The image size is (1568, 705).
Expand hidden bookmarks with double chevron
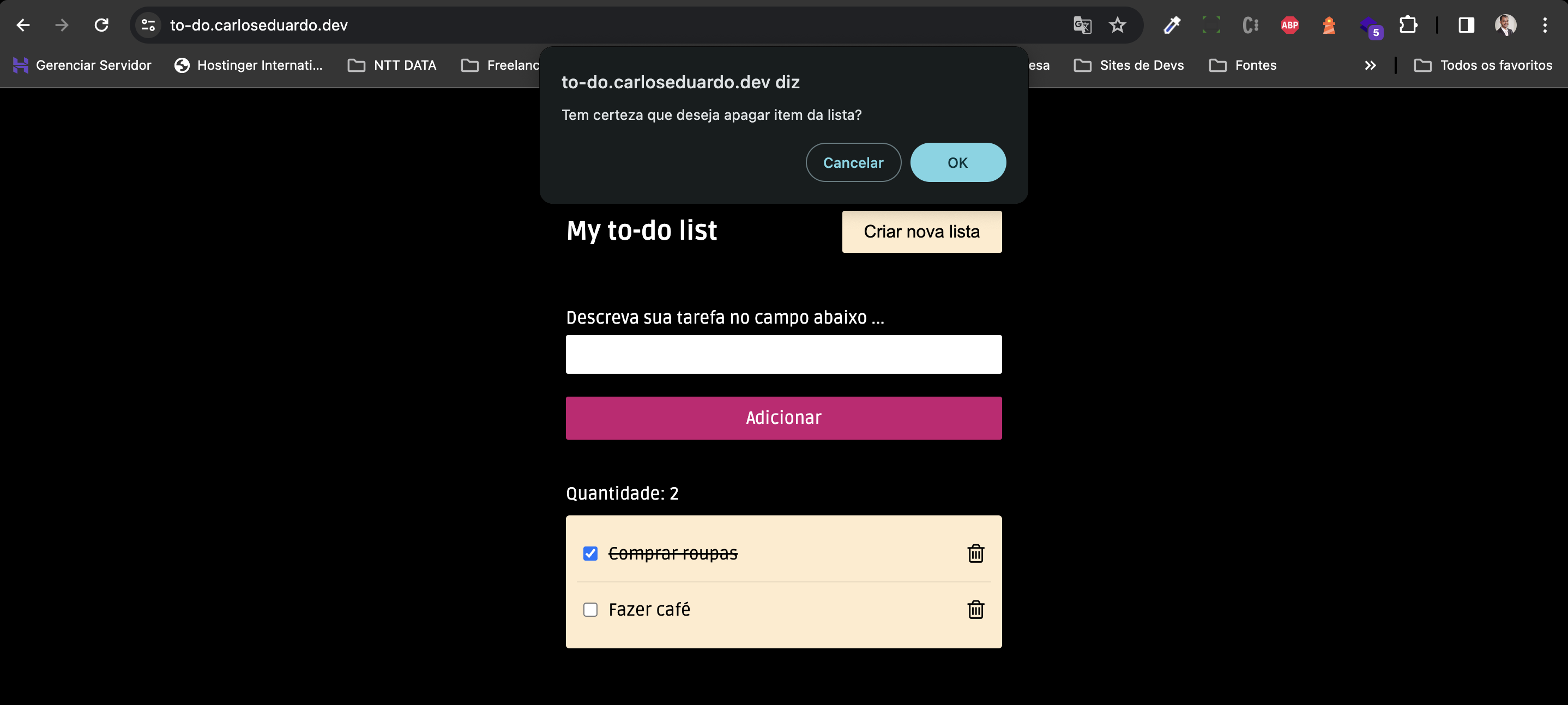(1370, 65)
